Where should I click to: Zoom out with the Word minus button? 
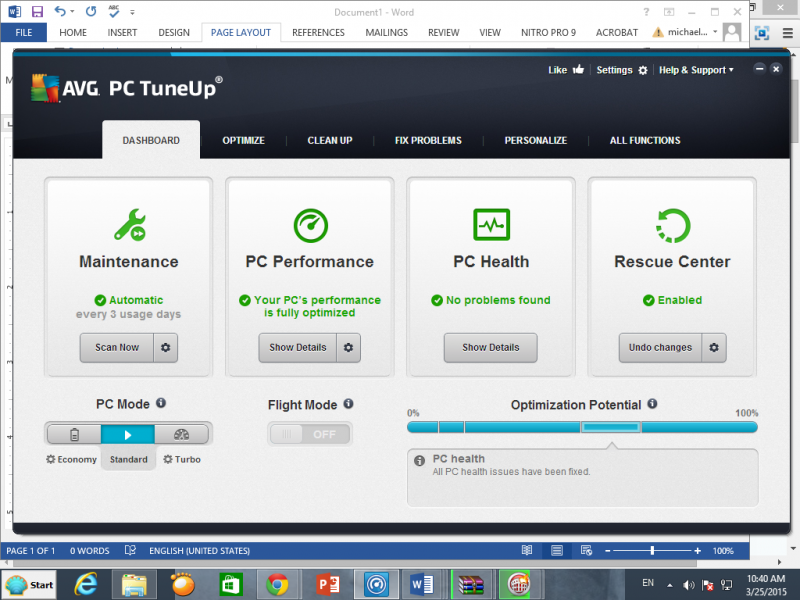pos(608,551)
